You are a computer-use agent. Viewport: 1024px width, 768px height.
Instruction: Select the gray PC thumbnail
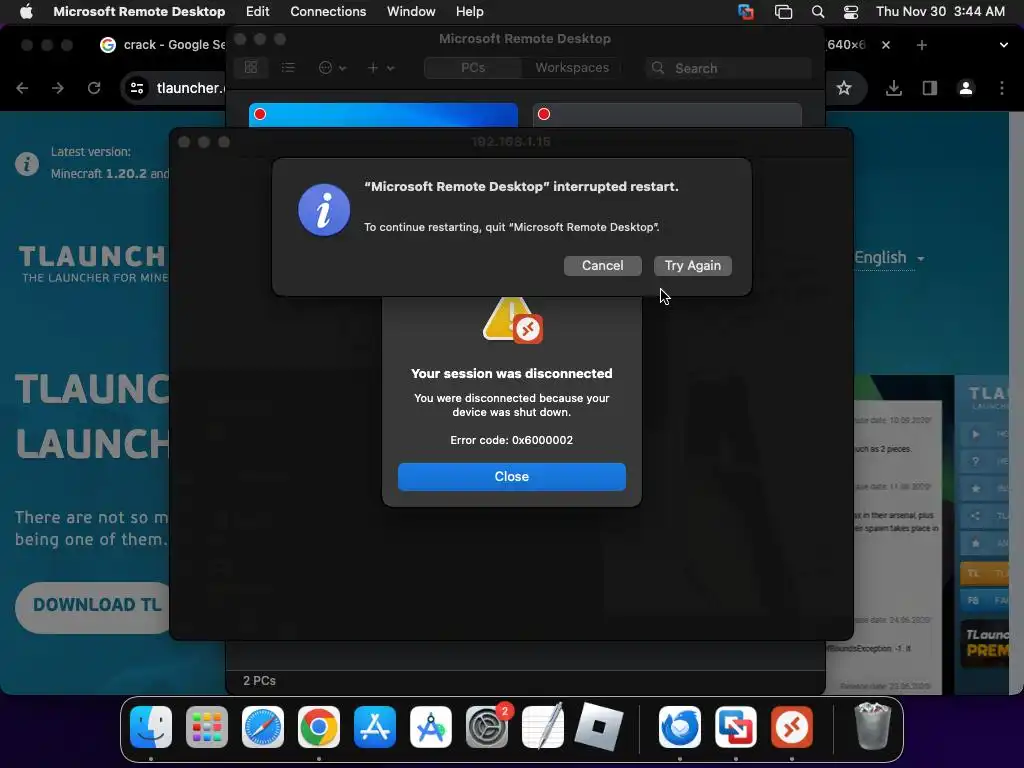coord(667,115)
